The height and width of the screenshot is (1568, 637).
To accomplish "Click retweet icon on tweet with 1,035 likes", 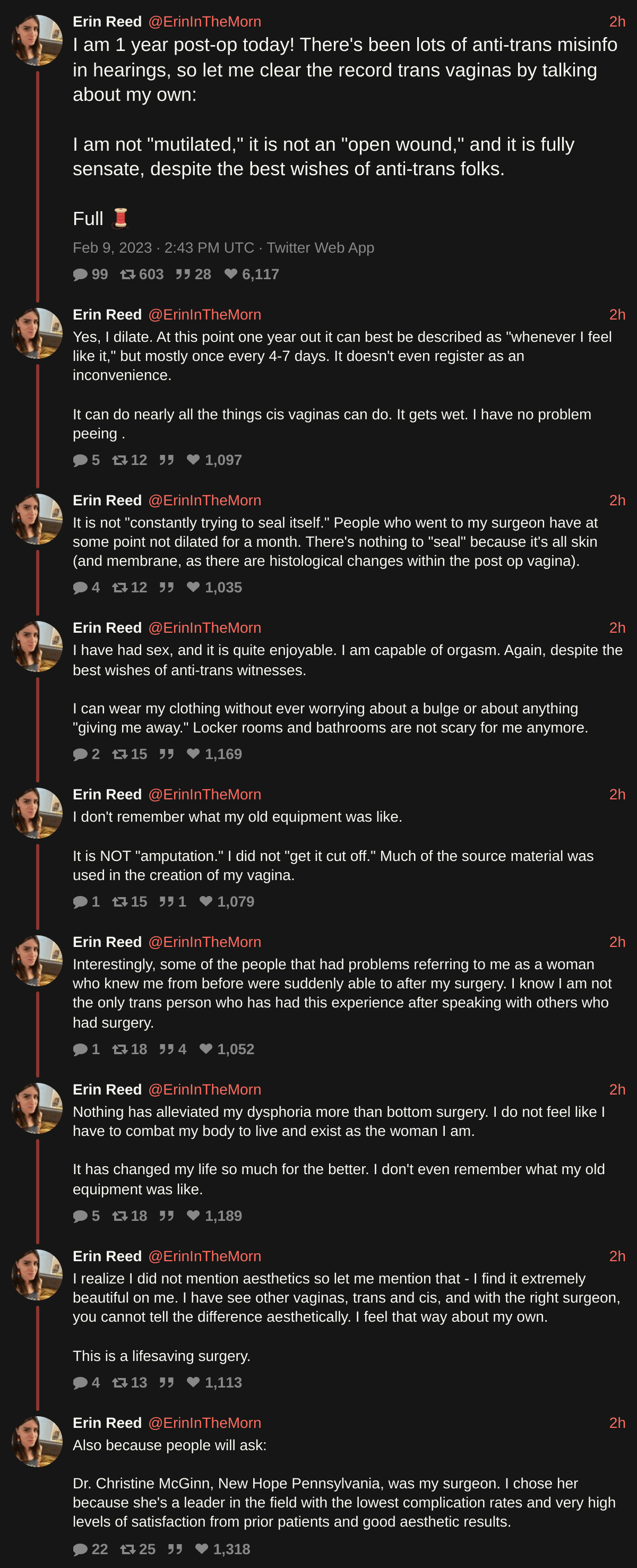I will click(x=119, y=588).
